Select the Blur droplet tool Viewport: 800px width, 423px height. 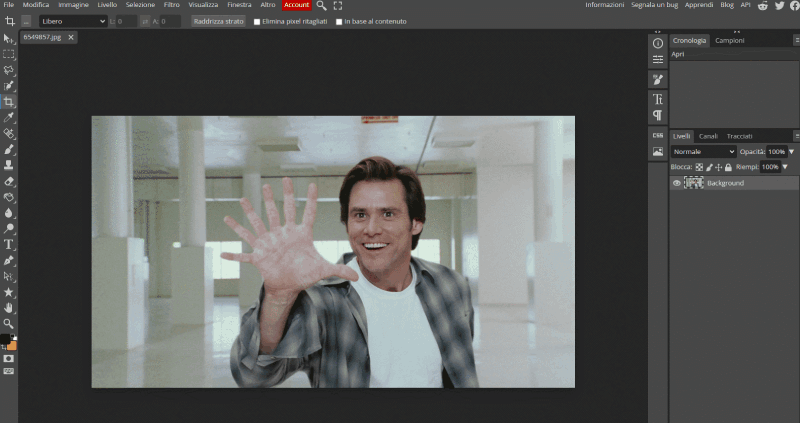point(9,213)
